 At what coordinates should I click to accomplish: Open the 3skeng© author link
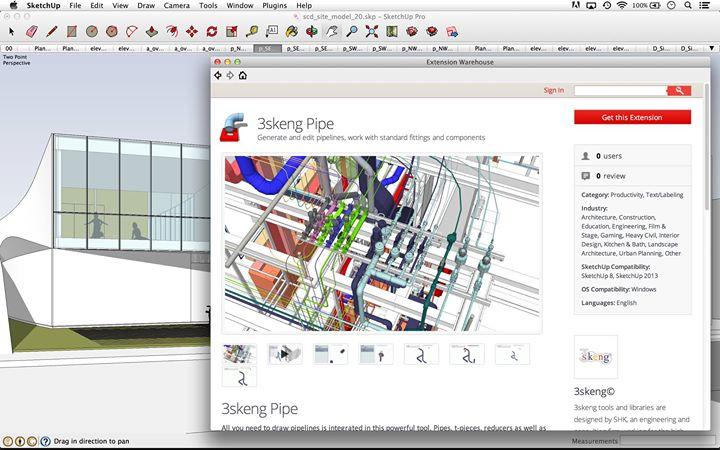(x=594, y=391)
